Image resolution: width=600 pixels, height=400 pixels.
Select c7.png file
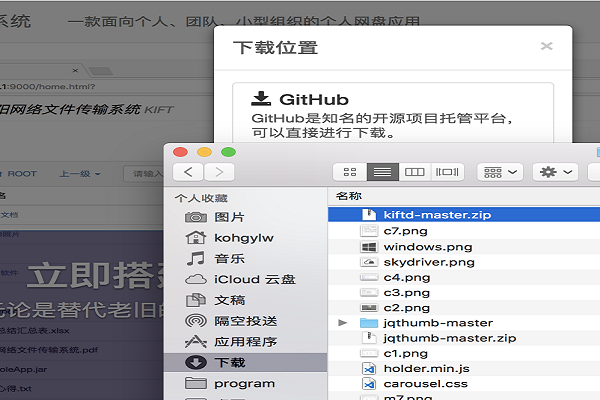(x=464, y=231)
